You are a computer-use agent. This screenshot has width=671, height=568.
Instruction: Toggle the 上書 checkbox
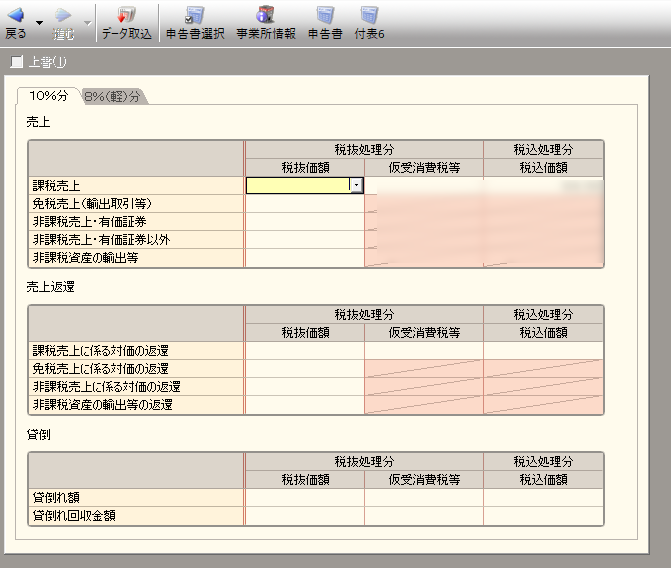click(x=15, y=63)
